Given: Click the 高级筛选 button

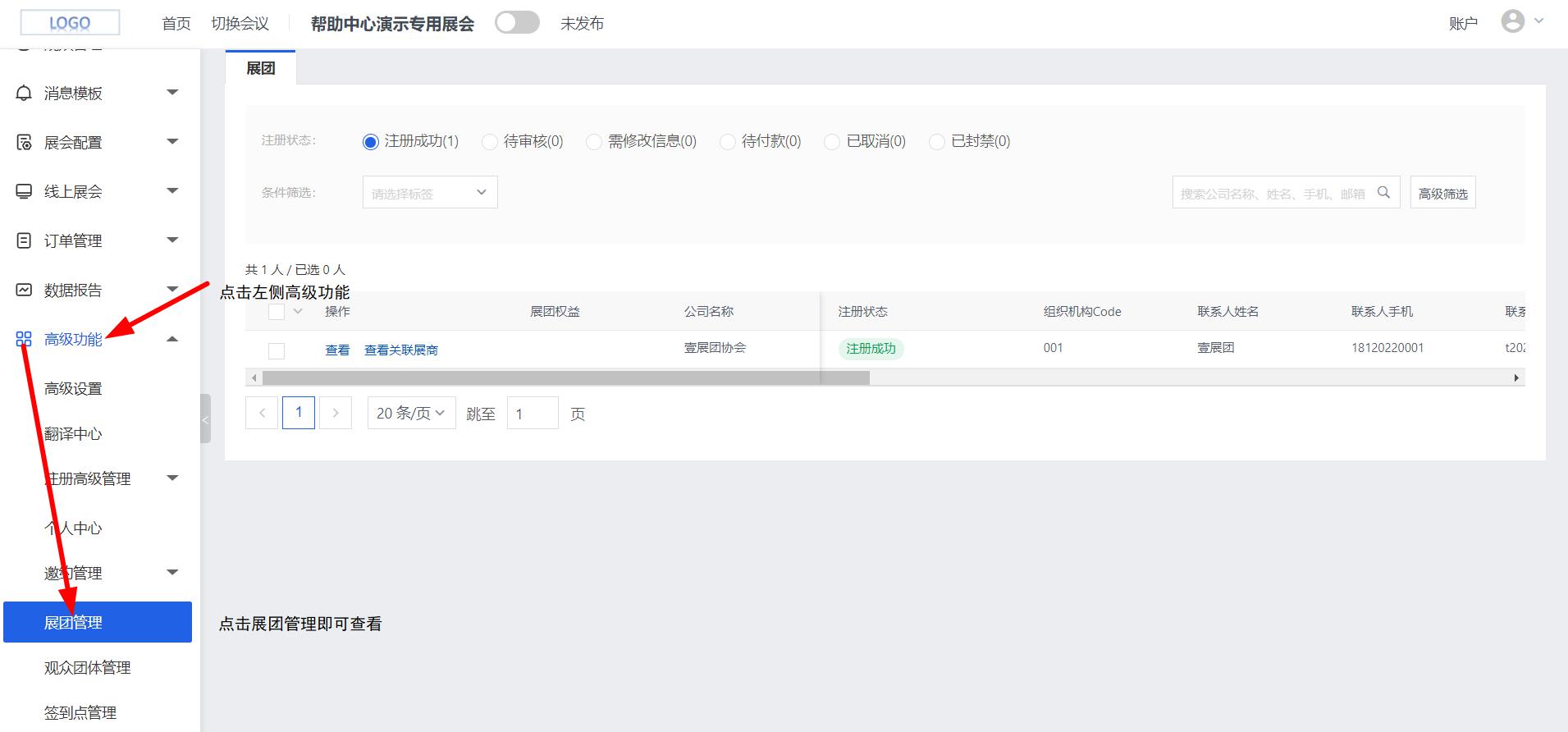Looking at the screenshot, I should (1442, 193).
